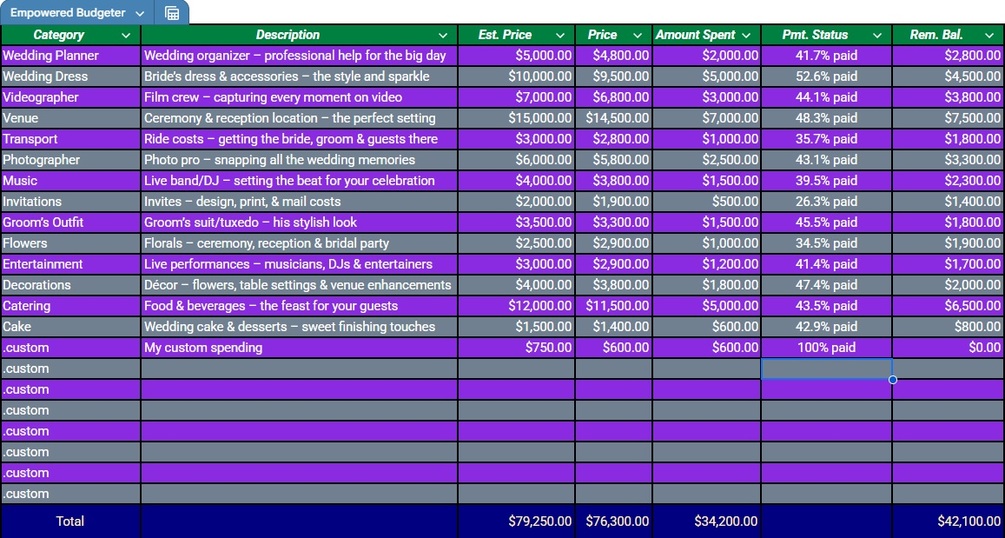
Task: Select the Music category cell
Action: tap(71, 181)
